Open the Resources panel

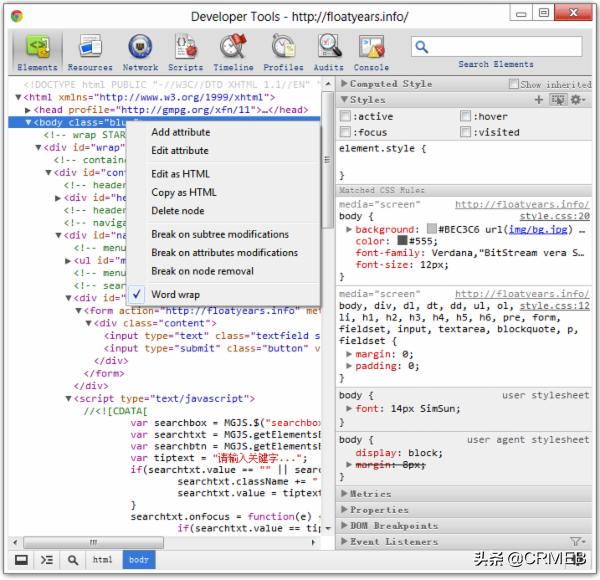pos(90,53)
